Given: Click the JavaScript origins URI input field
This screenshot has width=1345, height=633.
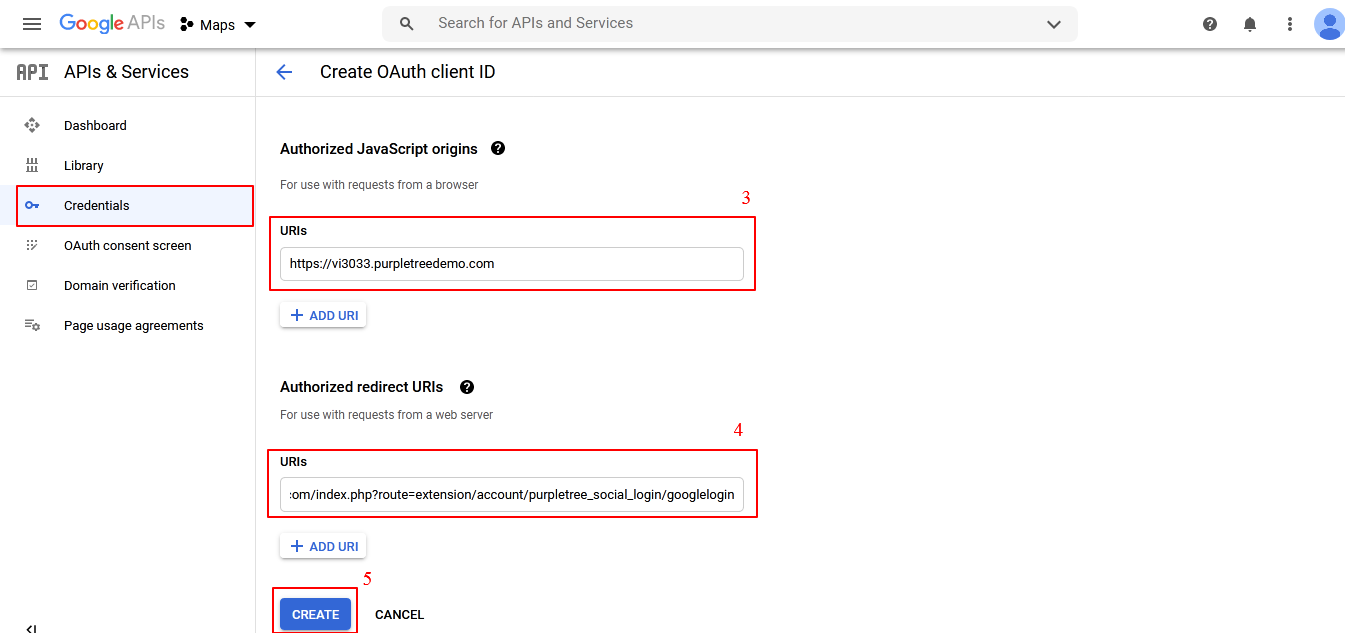Looking at the screenshot, I should (512, 264).
